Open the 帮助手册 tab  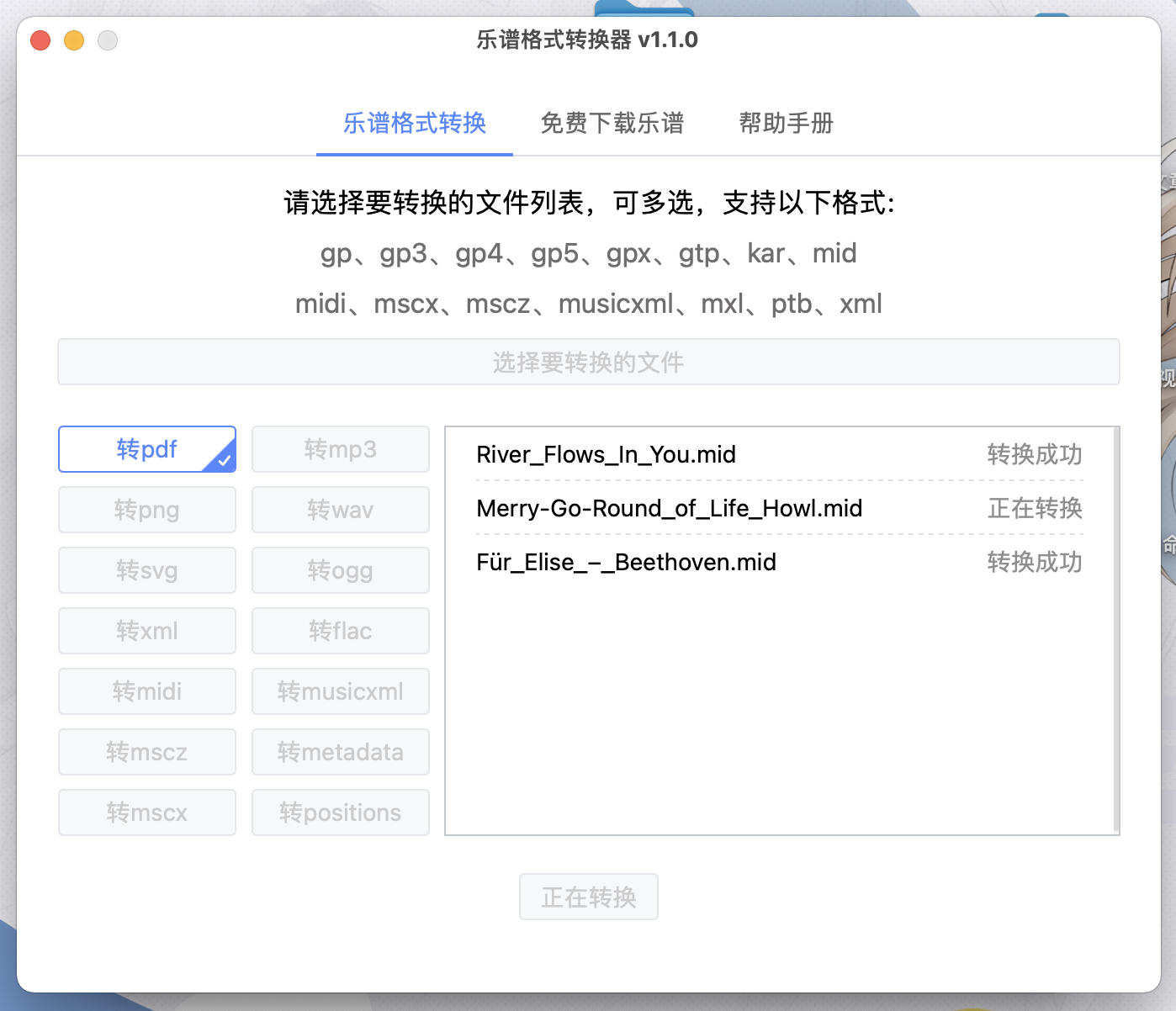785,124
